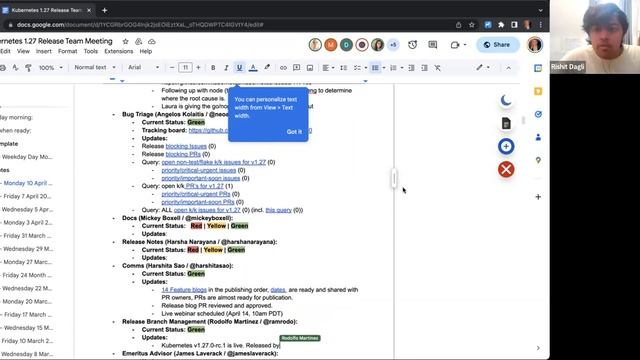The height and width of the screenshot is (360, 640).
Task: Toggle italic formatting
Action: pyautogui.click(x=226, y=68)
